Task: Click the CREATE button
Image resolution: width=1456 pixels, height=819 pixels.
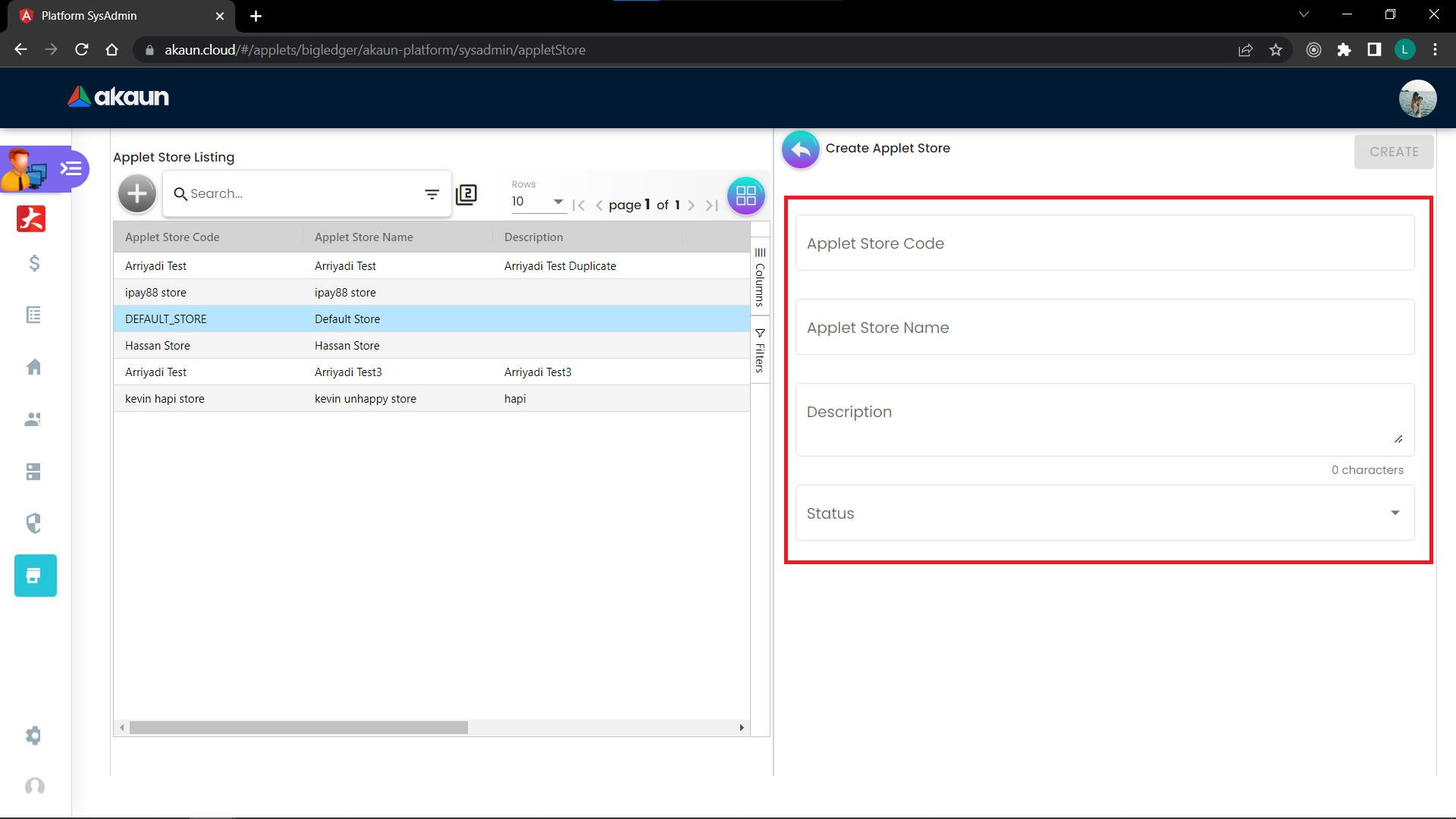Action: click(1393, 152)
